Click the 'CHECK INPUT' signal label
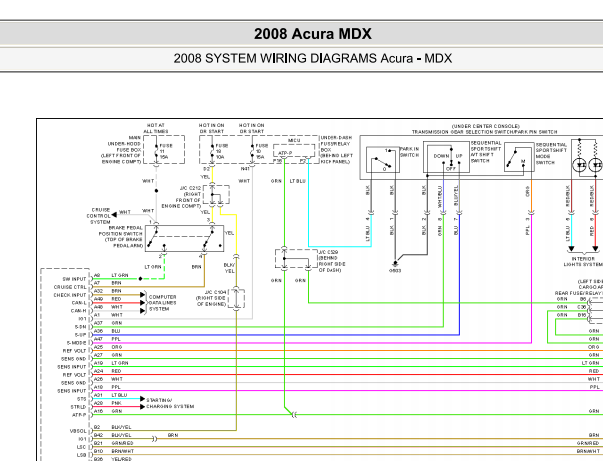The height and width of the screenshot is (461, 603). click(x=70, y=295)
